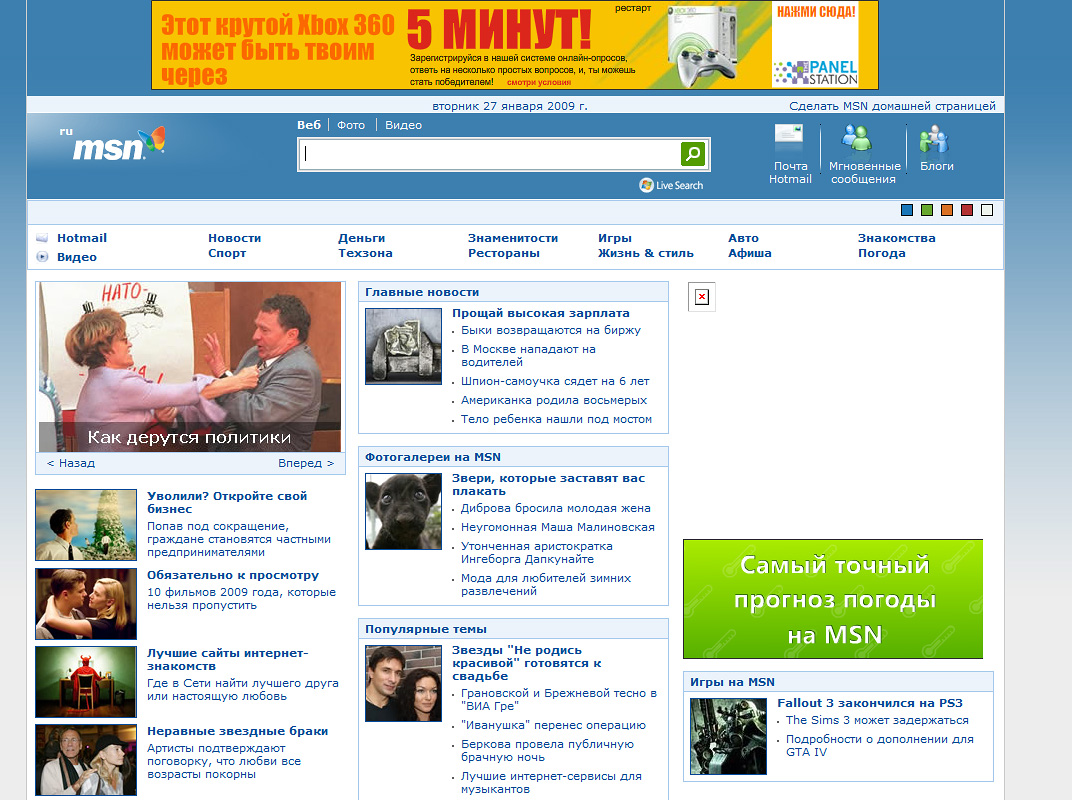This screenshot has width=1072, height=800.
Task: Click the green search magnifier button
Action: pos(693,154)
